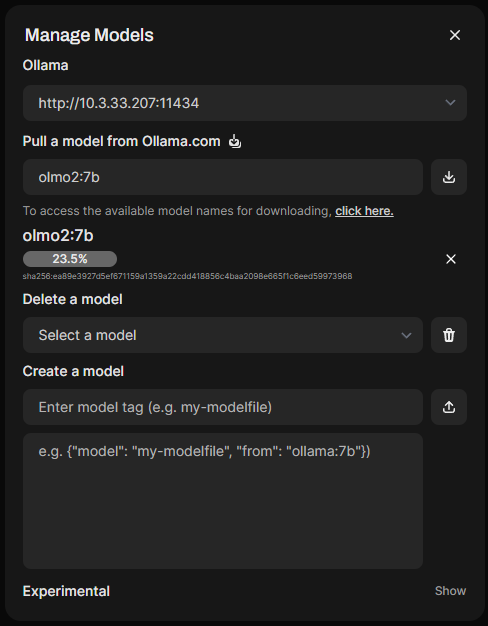Click the upload icon to create model
Screen dimensions: 488x626
tap(449, 407)
